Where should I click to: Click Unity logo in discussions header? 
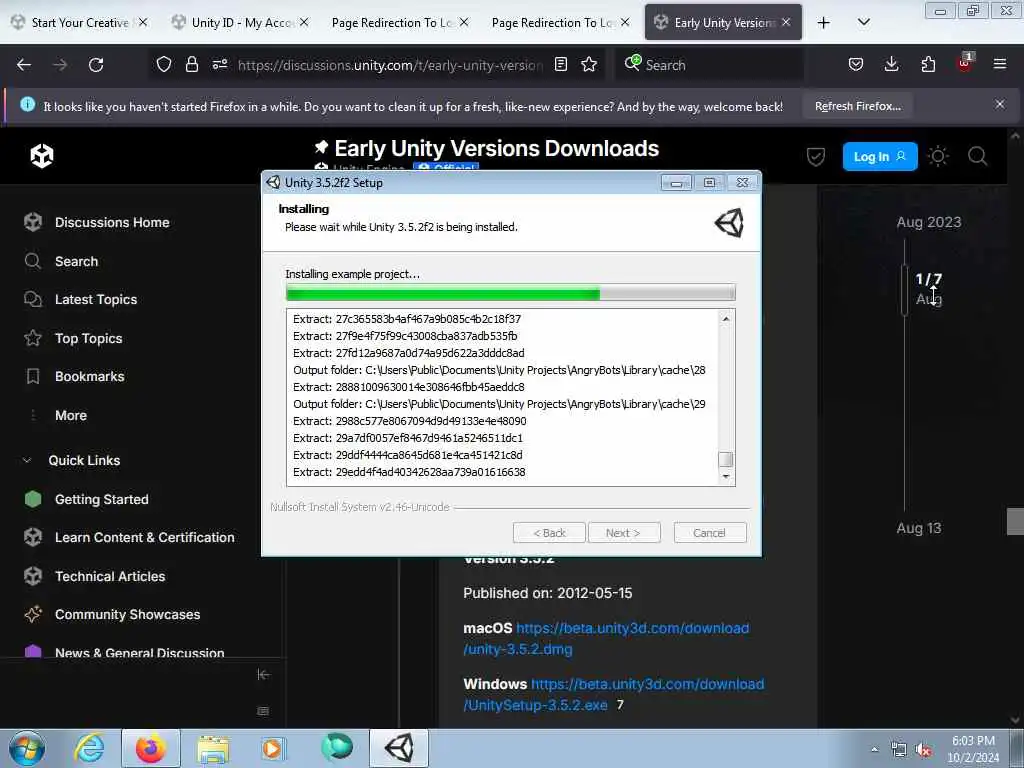coord(42,156)
